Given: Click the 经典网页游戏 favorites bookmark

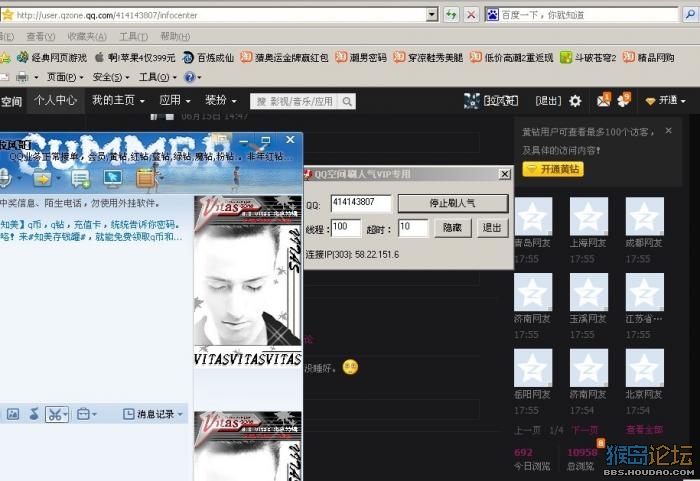Looking at the screenshot, I should pyautogui.click(x=52, y=58).
